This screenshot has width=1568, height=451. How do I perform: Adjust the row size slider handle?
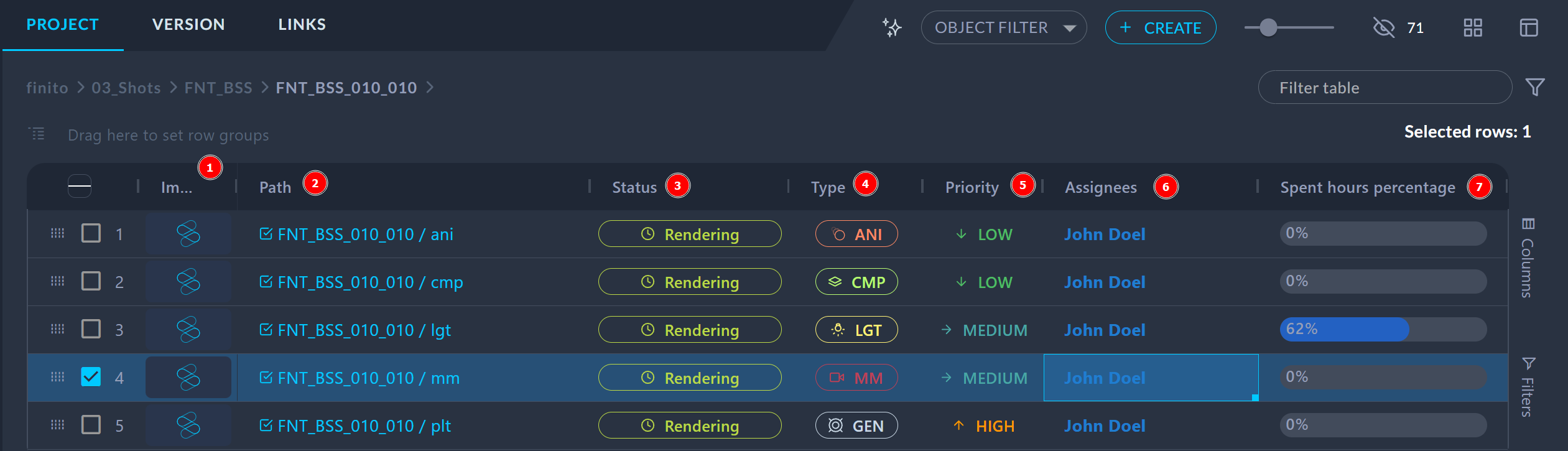click(x=1268, y=27)
